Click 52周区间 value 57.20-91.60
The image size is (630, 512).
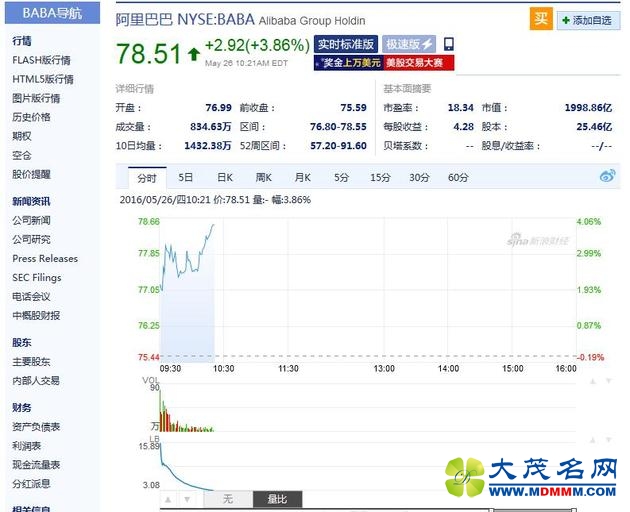[338, 146]
